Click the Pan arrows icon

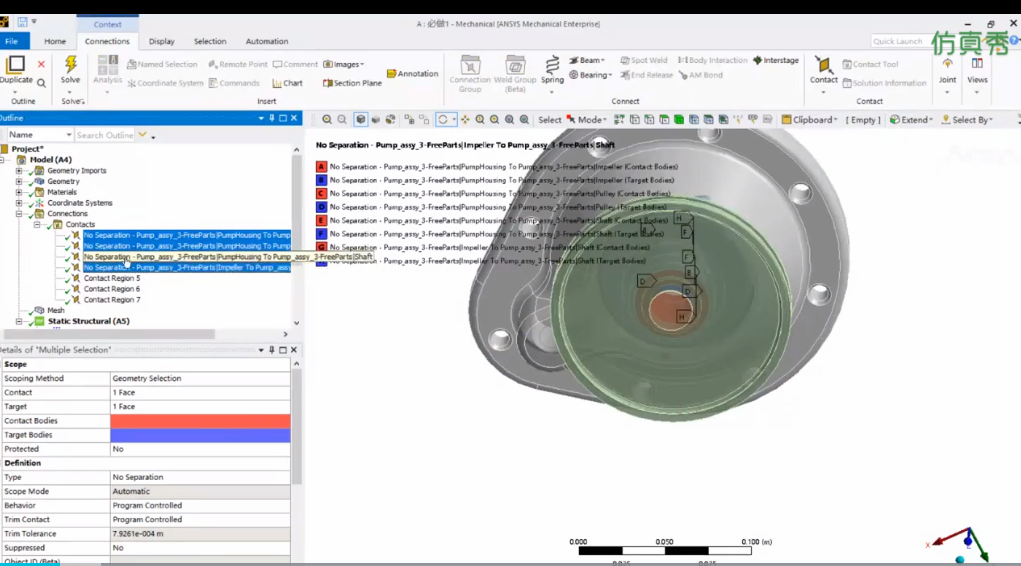465,120
